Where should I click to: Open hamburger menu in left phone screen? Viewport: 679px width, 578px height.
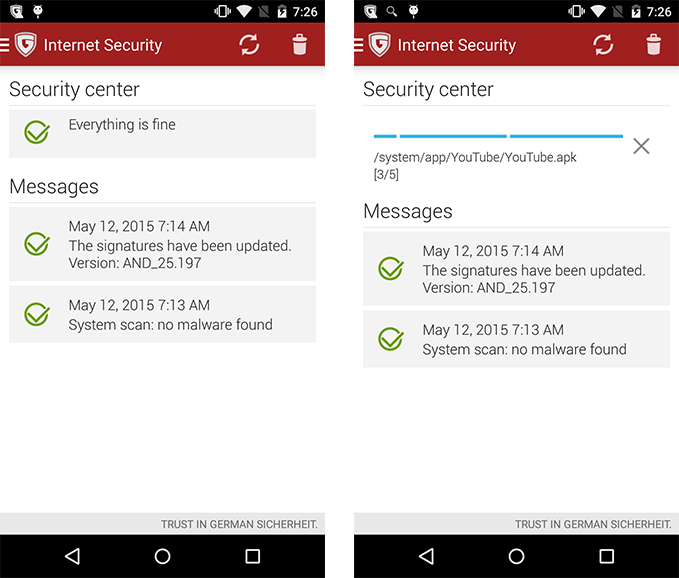coord(4,45)
